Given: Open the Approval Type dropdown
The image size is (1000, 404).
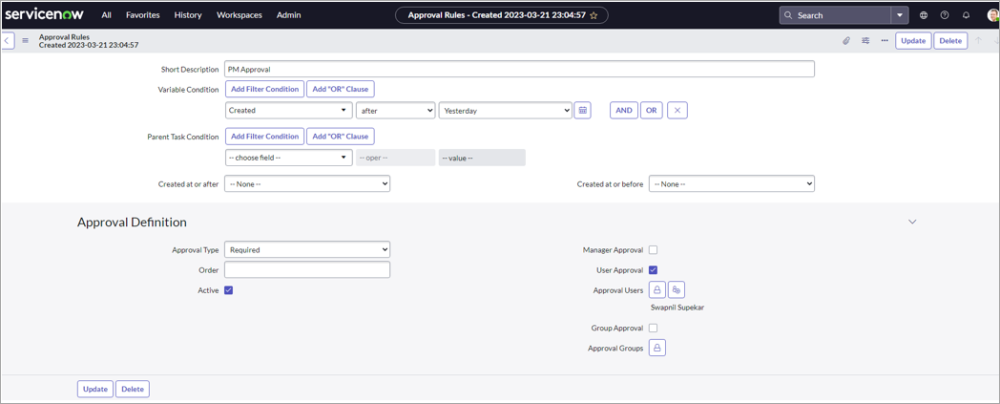Looking at the screenshot, I should pyautogui.click(x=307, y=250).
